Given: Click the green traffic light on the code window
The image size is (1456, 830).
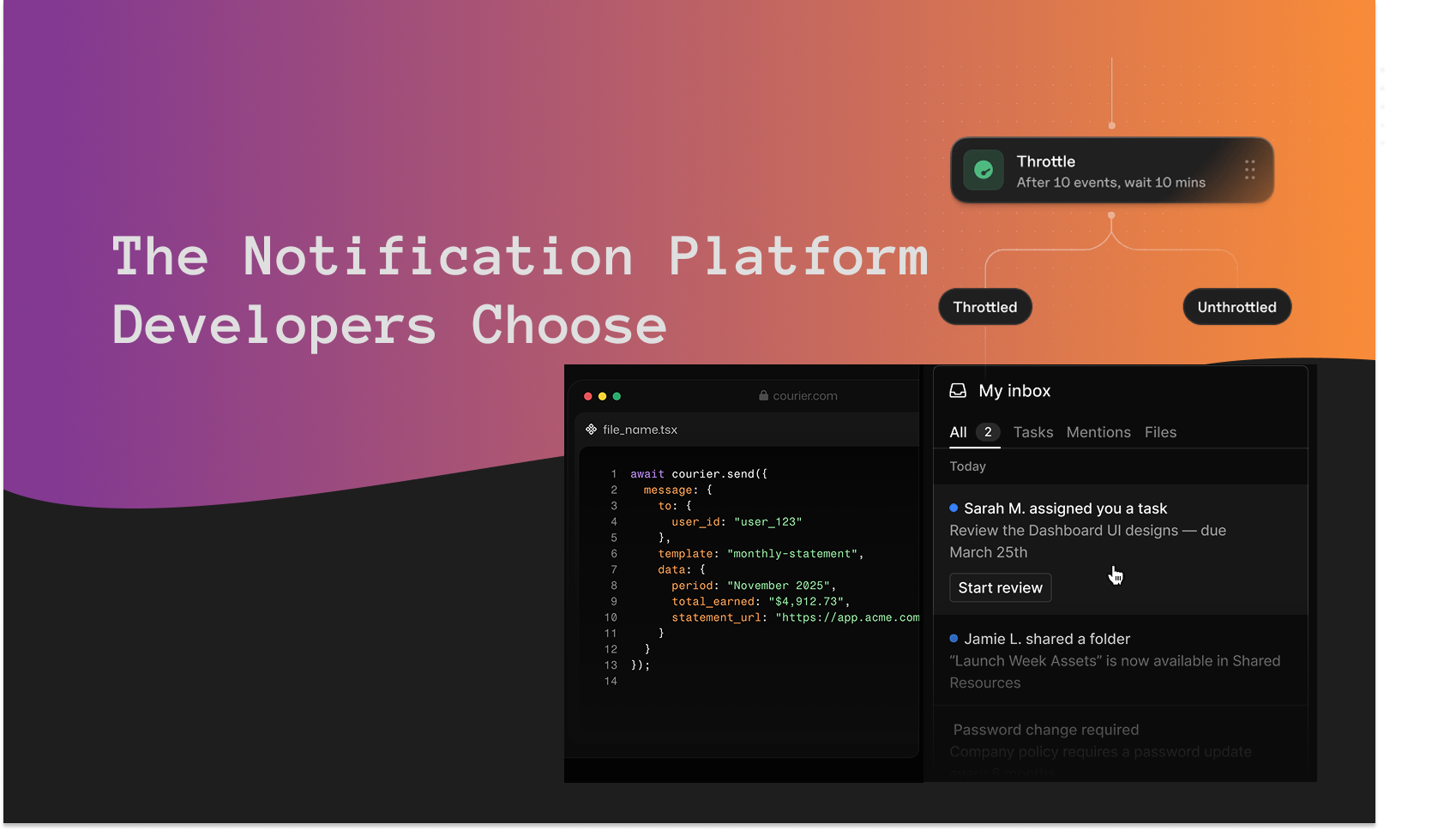Looking at the screenshot, I should (x=617, y=396).
